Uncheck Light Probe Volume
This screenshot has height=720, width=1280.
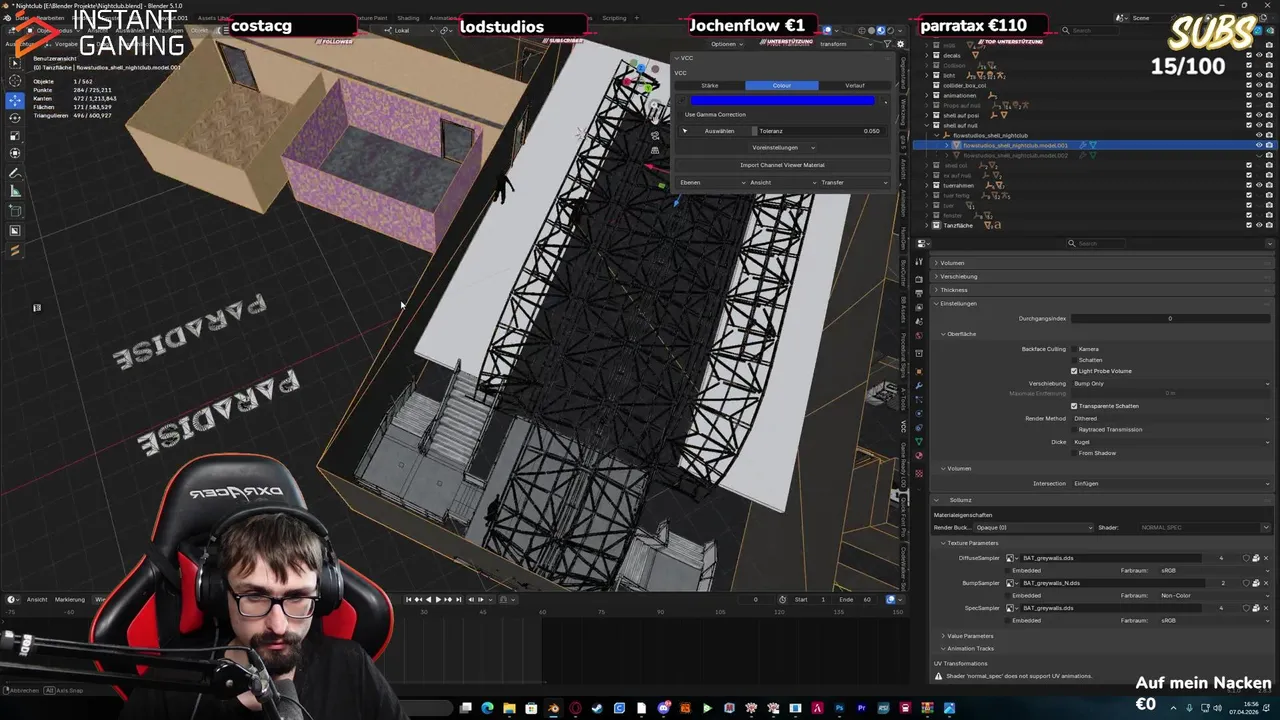click(x=1074, y=371)
